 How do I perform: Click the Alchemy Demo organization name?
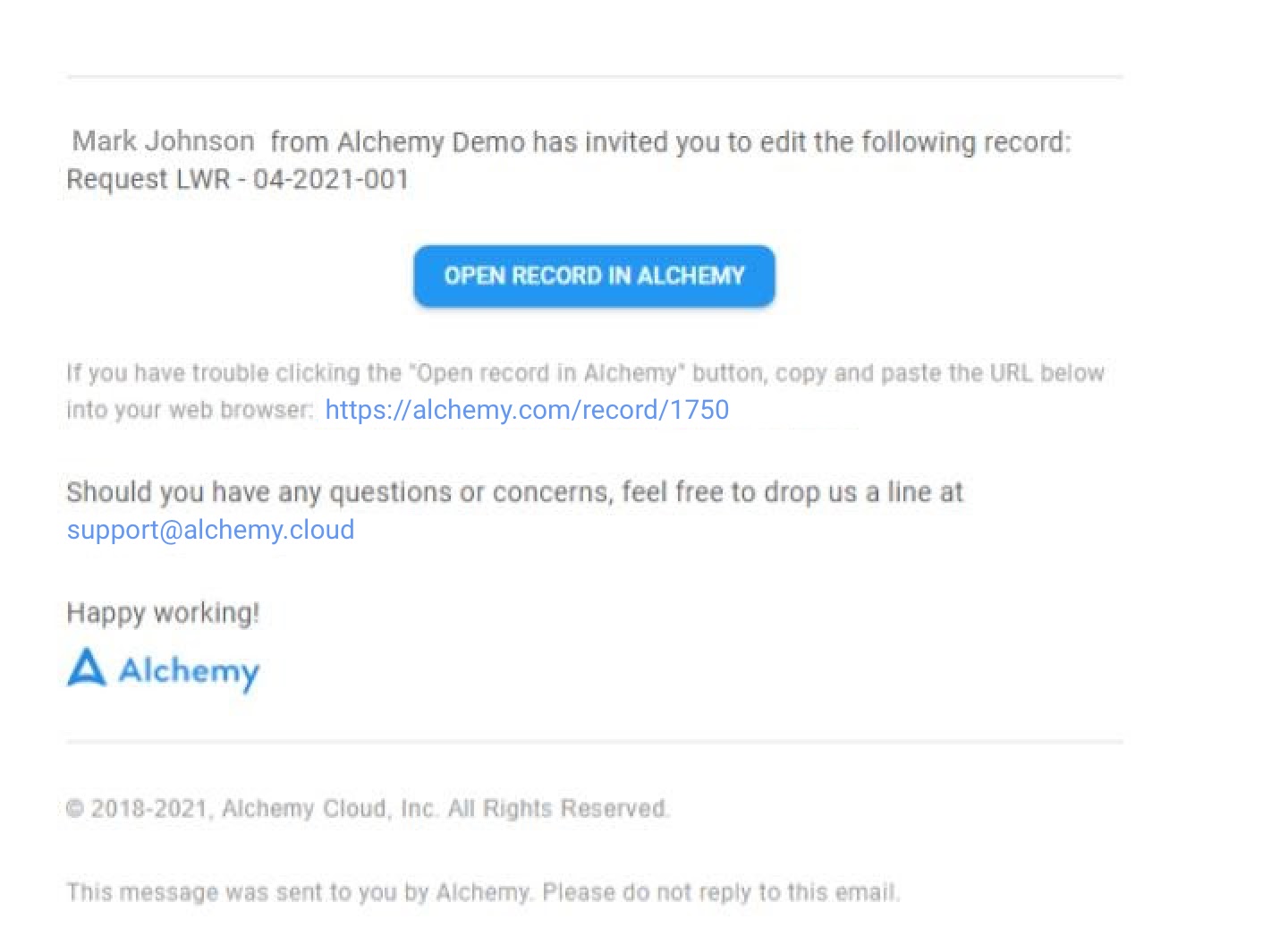[x=430, y=142]
